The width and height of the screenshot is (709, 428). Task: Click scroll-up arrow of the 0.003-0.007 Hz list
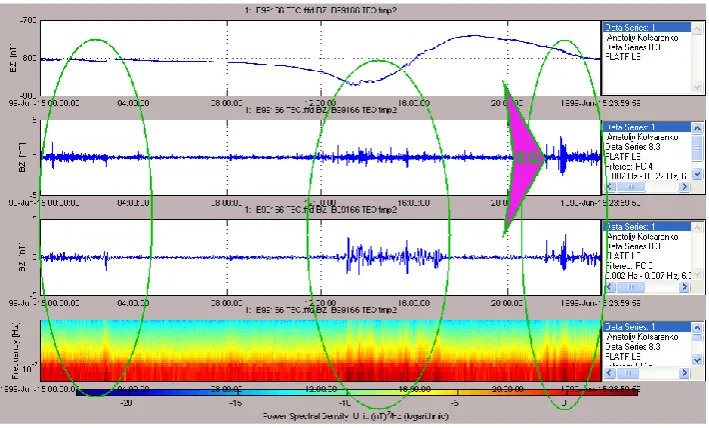click(x=697, y=228)
